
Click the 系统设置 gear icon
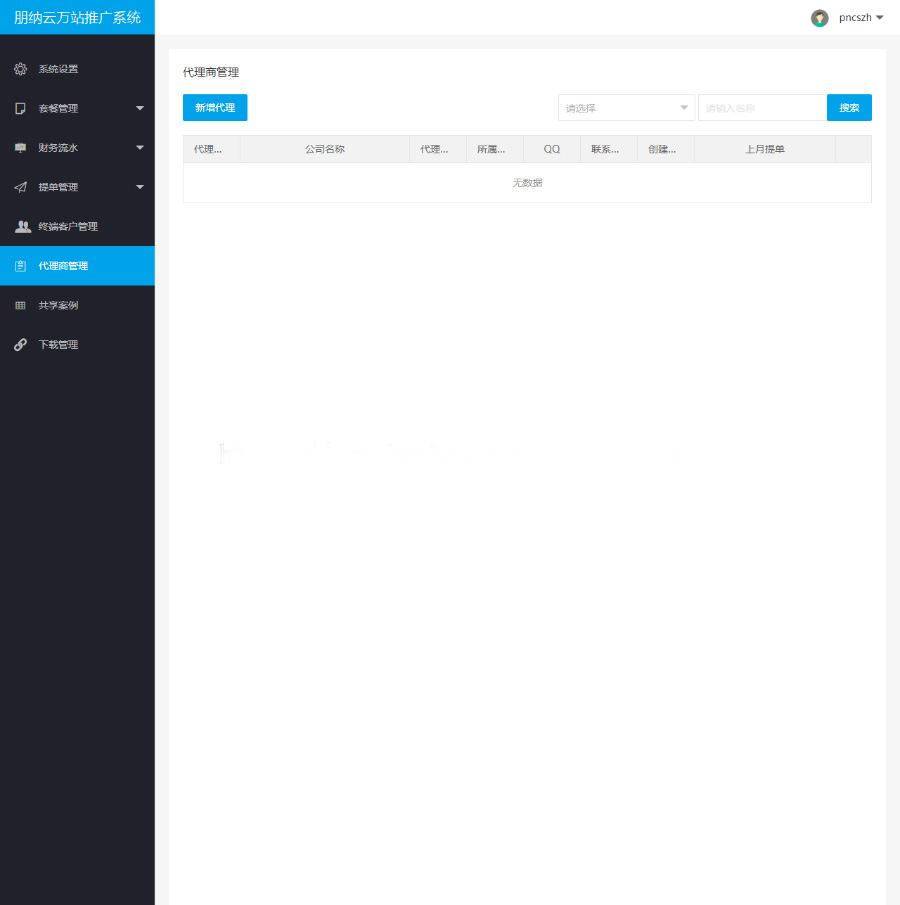20,69
